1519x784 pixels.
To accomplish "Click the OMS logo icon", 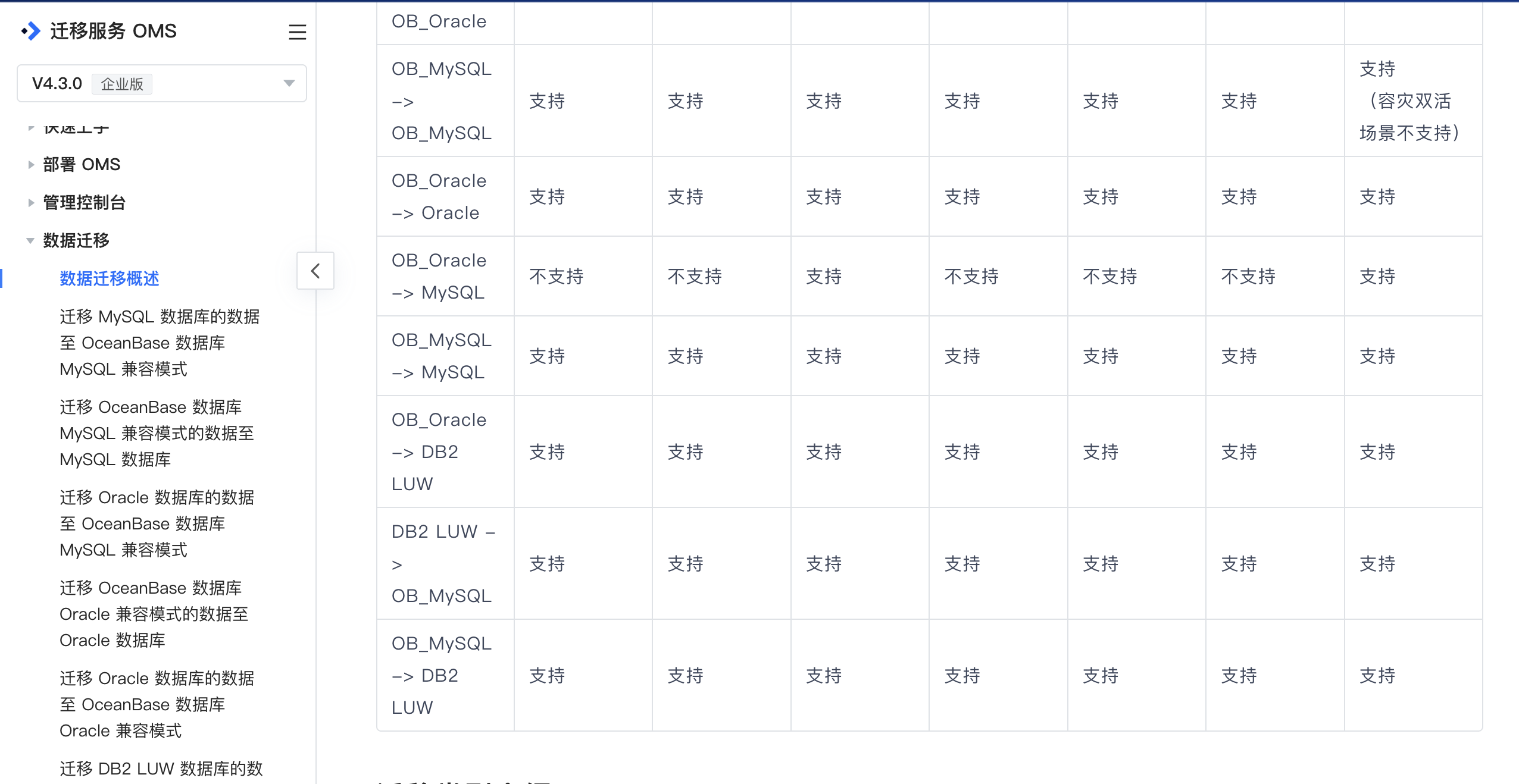I will point(31,31).
